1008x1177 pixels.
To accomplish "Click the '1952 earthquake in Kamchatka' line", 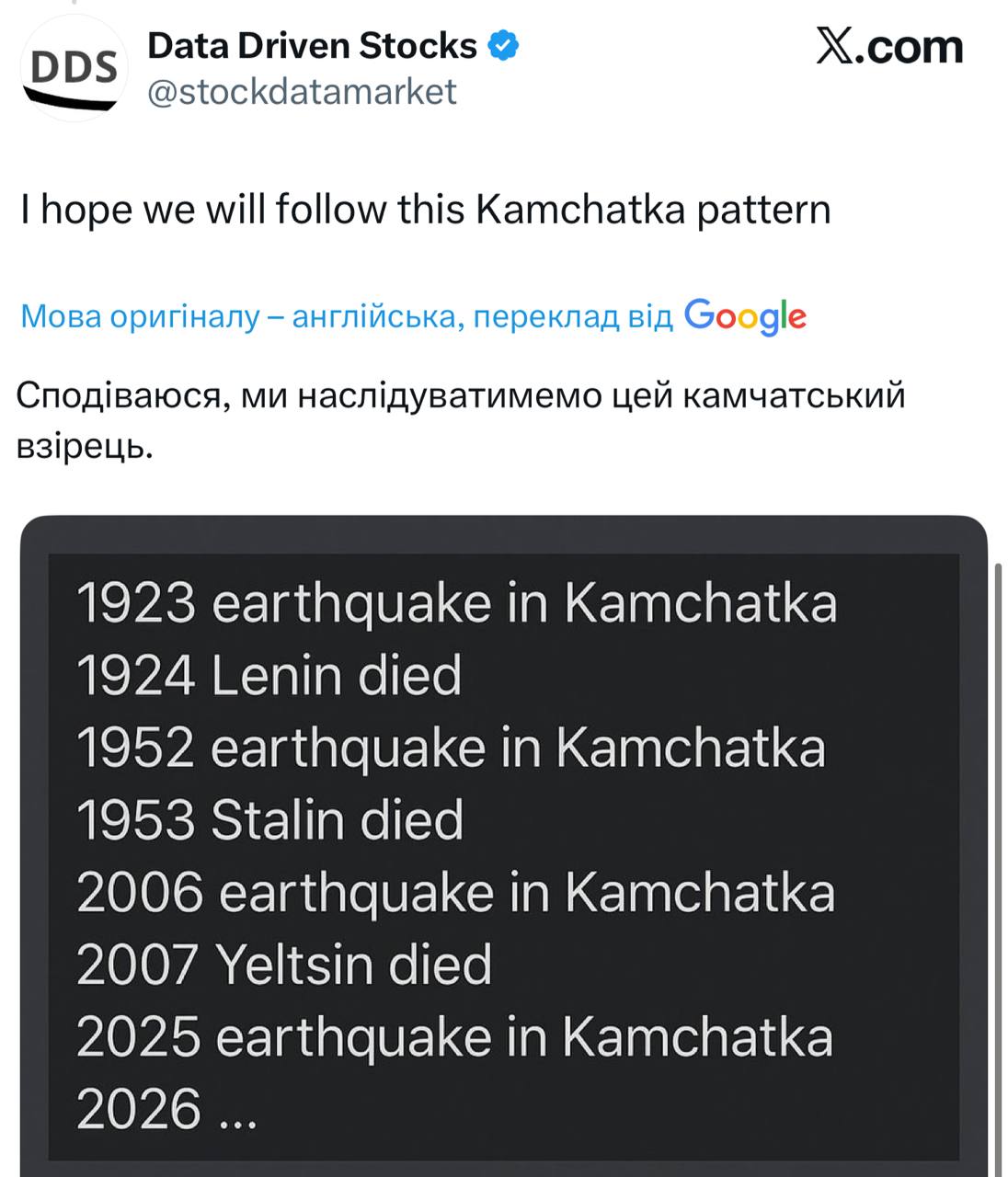I will pos(451,748).
